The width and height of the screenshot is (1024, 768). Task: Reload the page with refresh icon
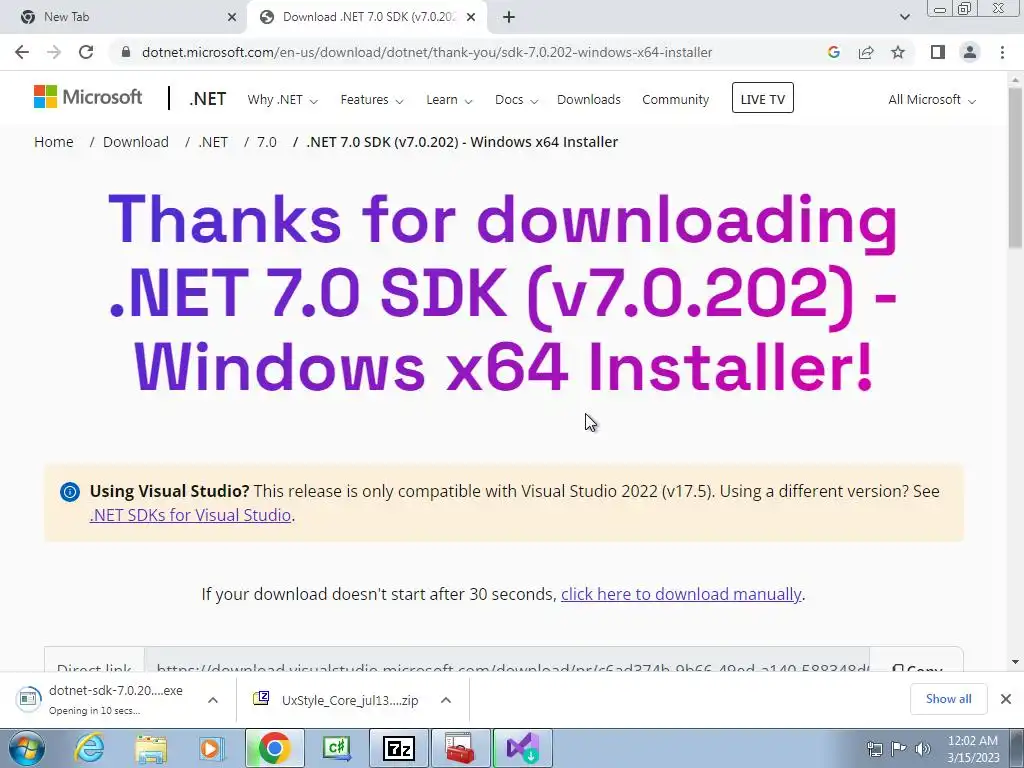coord(86,52)
